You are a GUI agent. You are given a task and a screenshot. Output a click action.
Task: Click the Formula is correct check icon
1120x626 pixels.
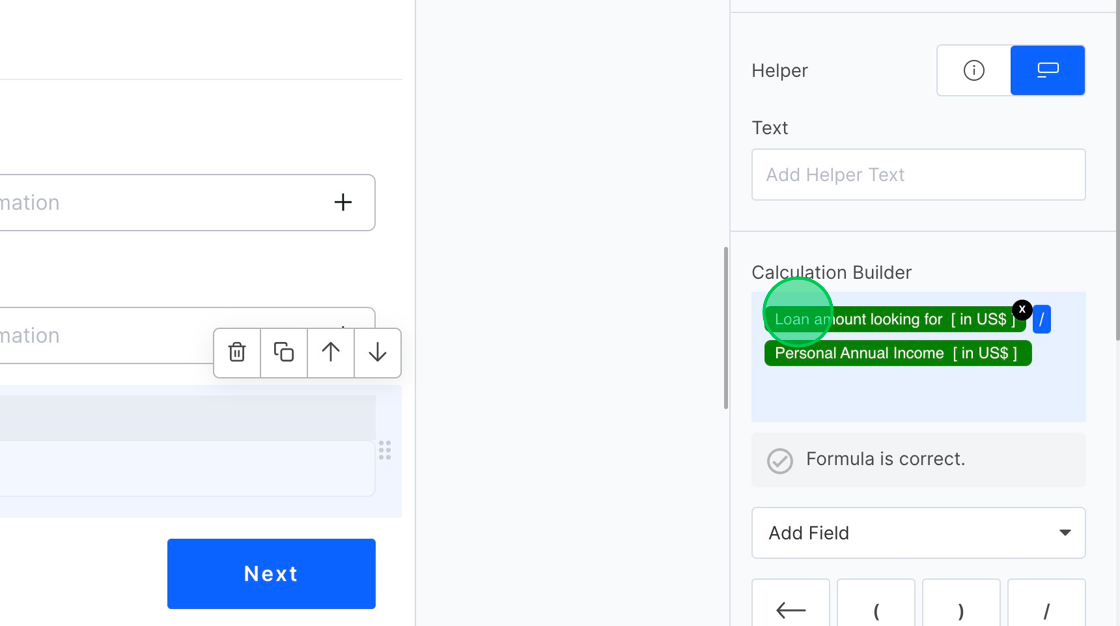tap(780, 460)
